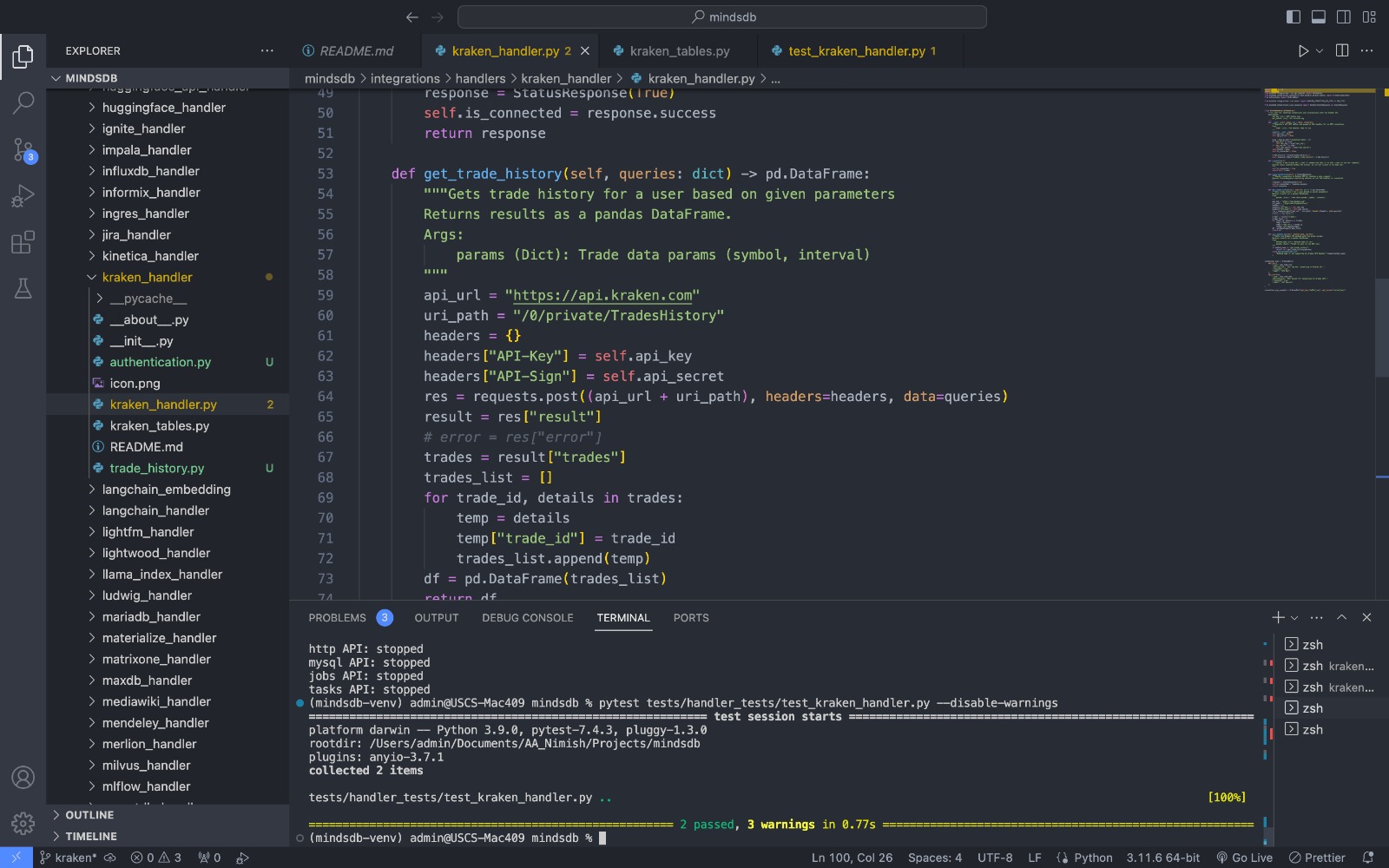Open the Extensions view
Viewport: 1389px width, 868px height.
pos(23,242)
